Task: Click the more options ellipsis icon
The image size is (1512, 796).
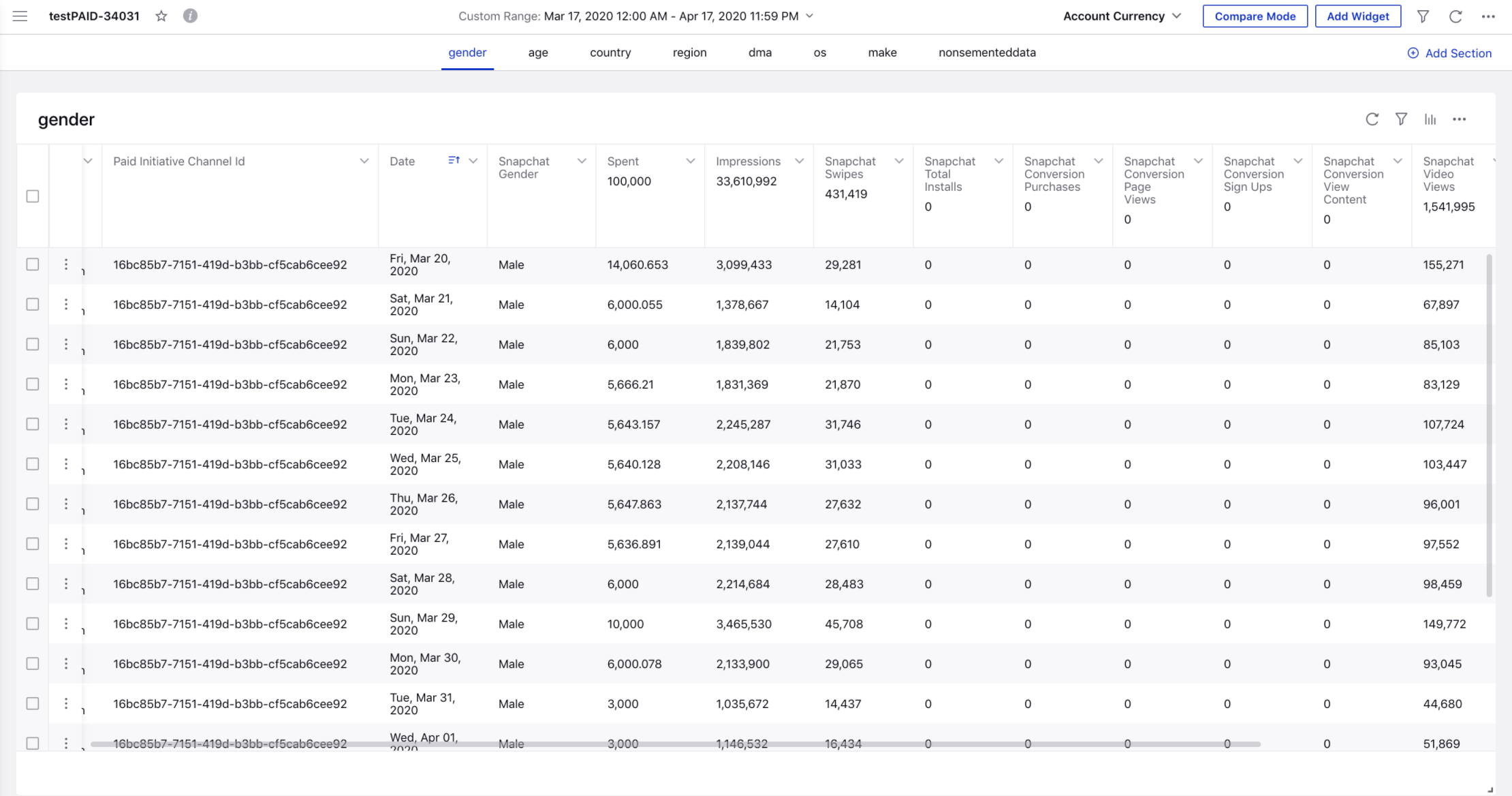Action: (1460, 119)
